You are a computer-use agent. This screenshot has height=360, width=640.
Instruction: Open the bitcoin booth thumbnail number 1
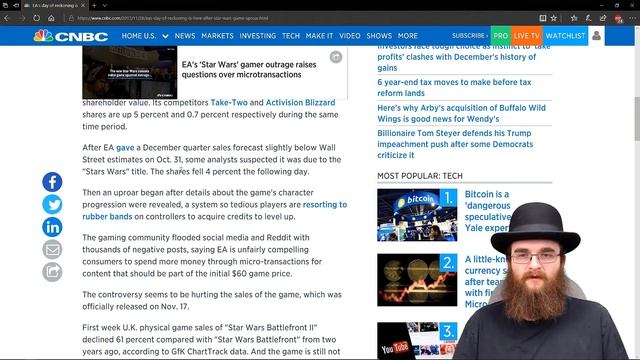417,215
